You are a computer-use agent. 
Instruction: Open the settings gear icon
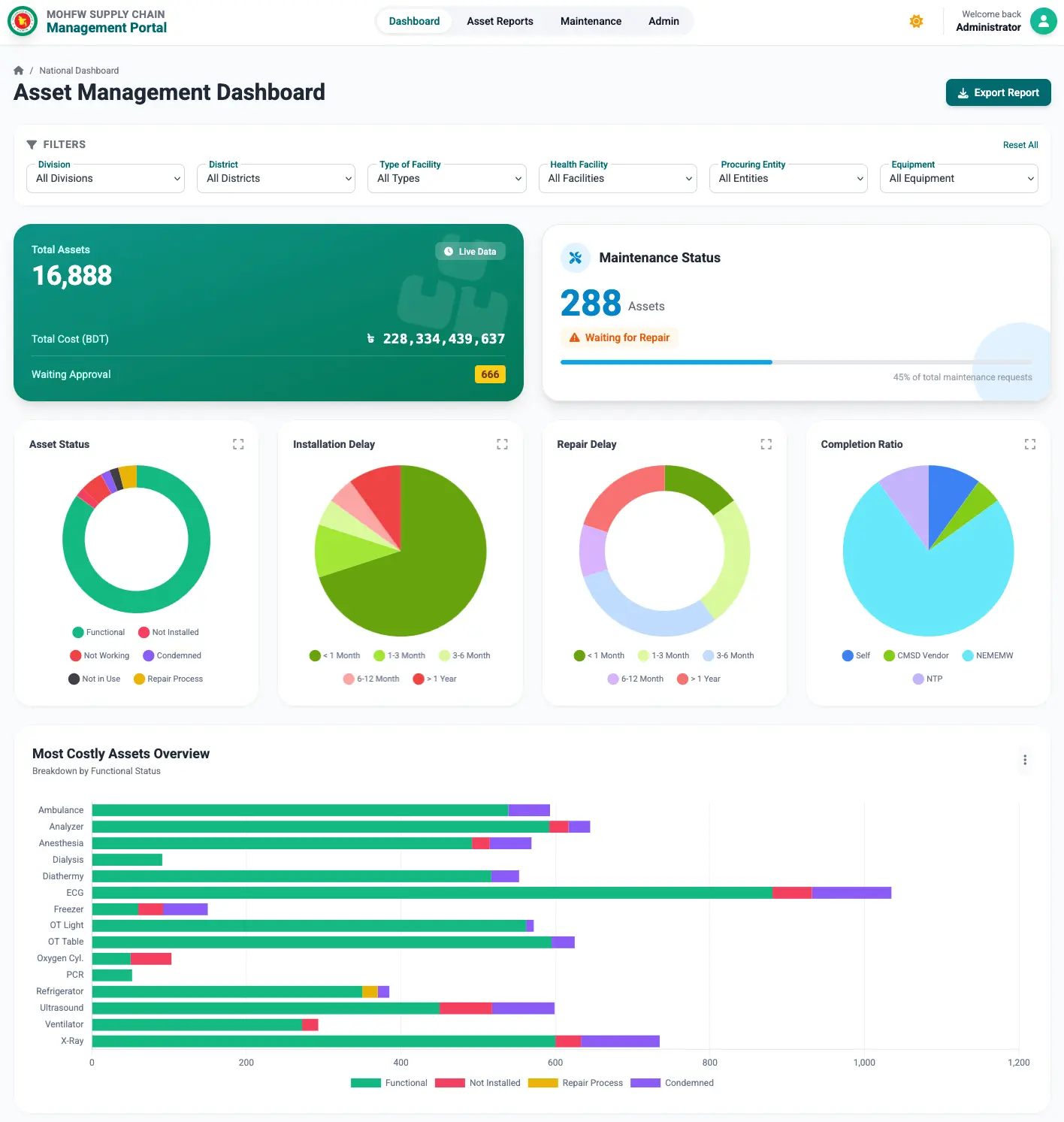tap(916, 21)
